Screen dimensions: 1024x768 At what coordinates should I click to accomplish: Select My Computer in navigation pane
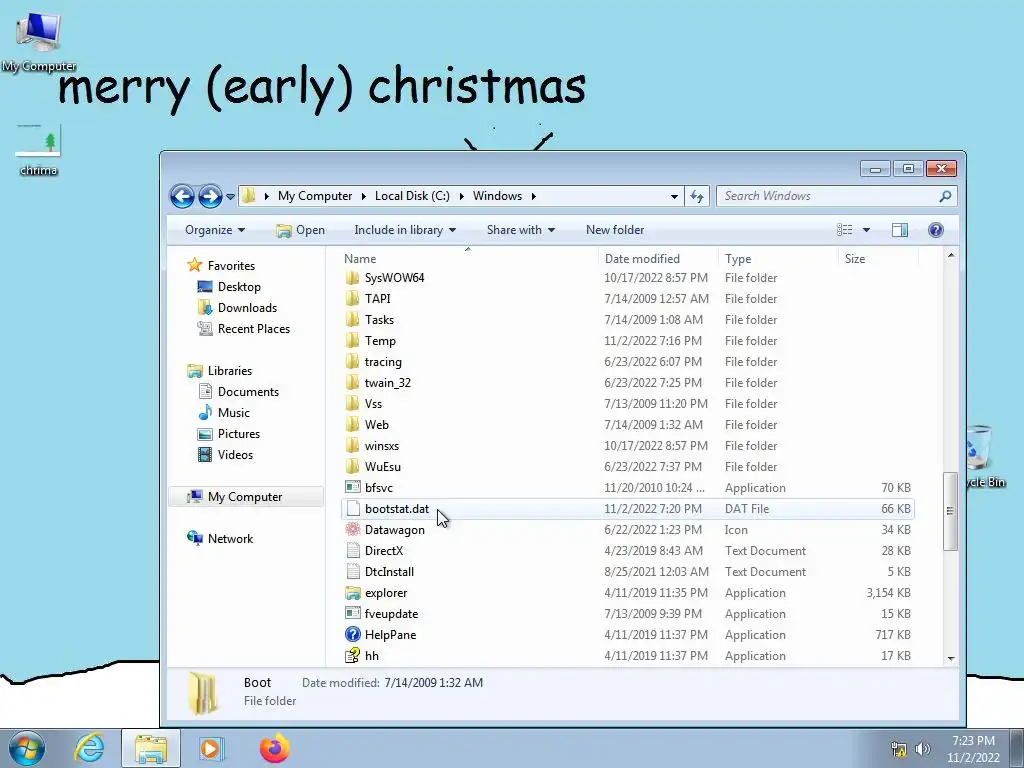point(246,497)
